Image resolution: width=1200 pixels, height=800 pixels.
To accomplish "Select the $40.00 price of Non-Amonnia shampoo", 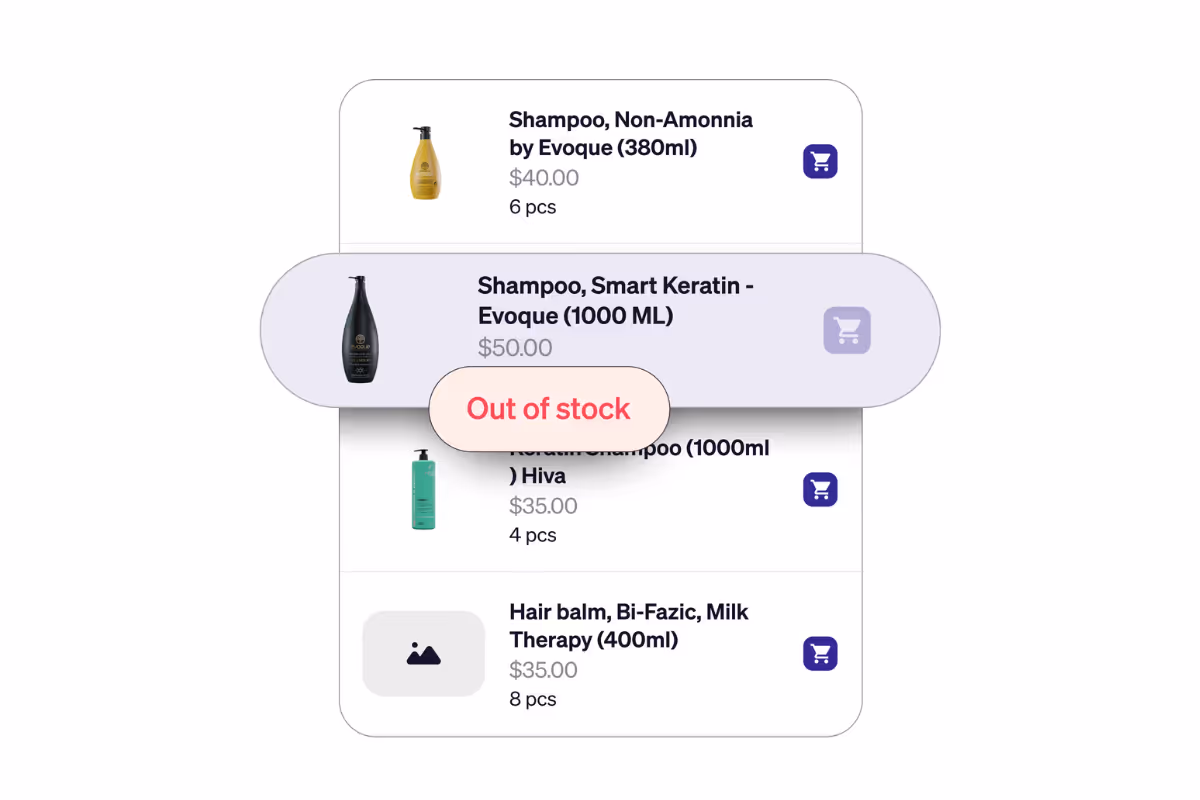I will (543, 177).
